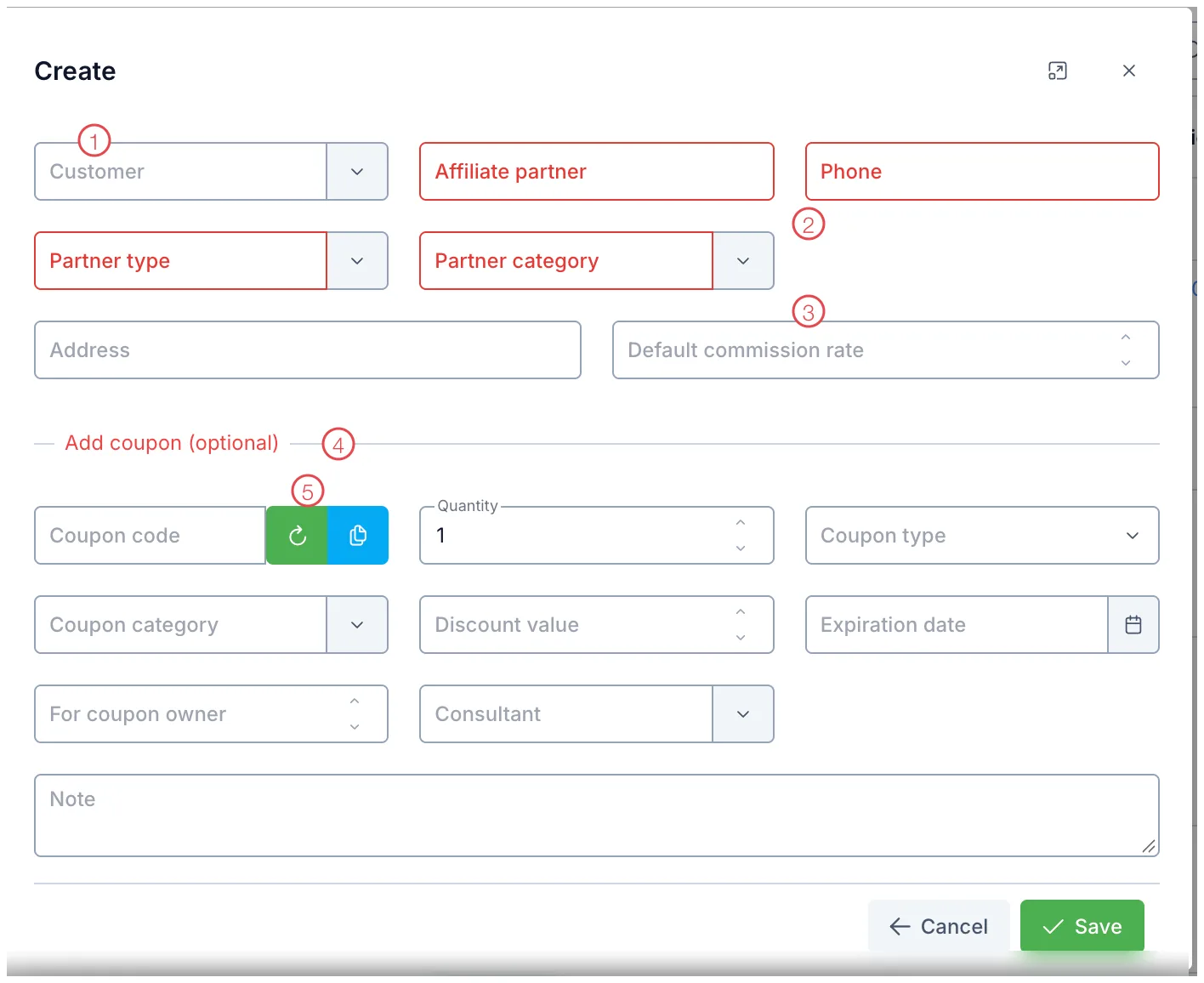
Task: Increase Default commission rate with up arrow
Action: pos(1126,338)
